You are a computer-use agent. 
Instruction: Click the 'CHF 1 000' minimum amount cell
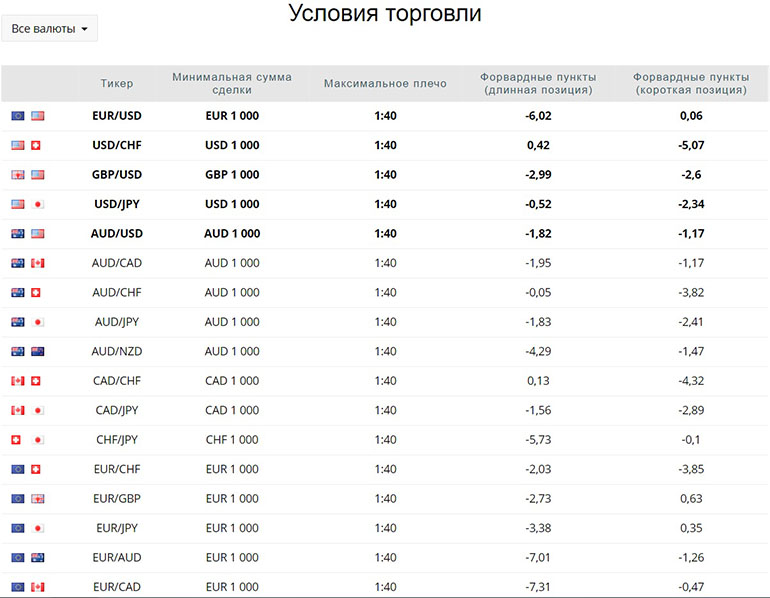pyautogui.click(x=232, y=440)
